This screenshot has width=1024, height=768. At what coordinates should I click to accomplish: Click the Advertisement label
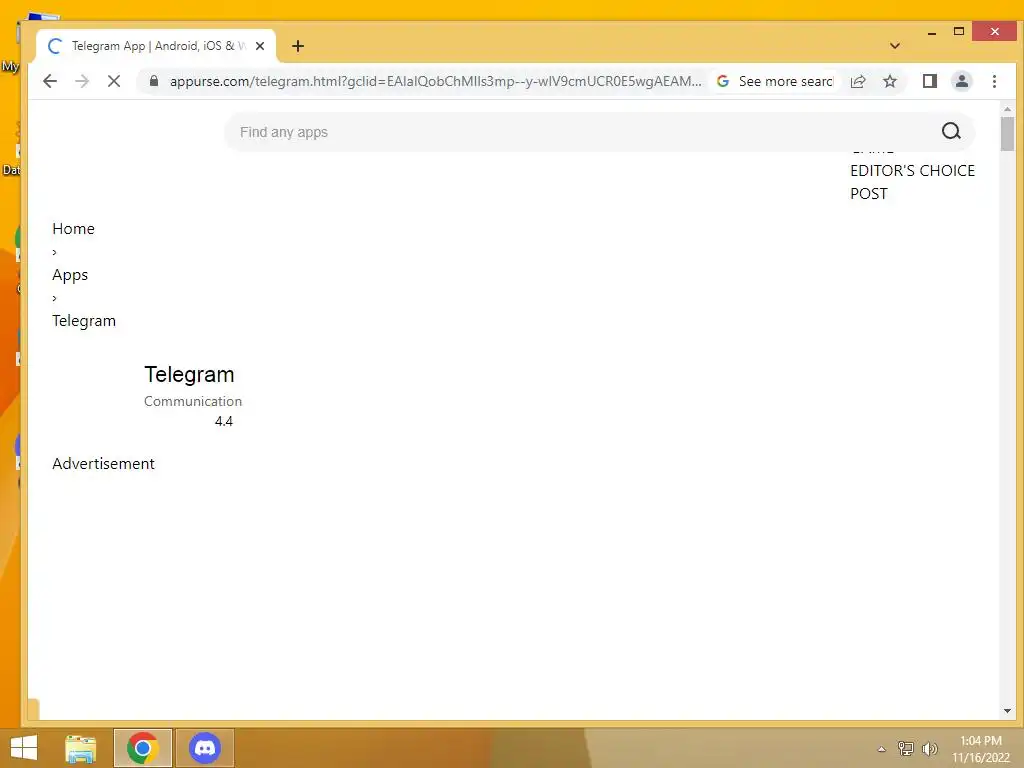(103, 464)
